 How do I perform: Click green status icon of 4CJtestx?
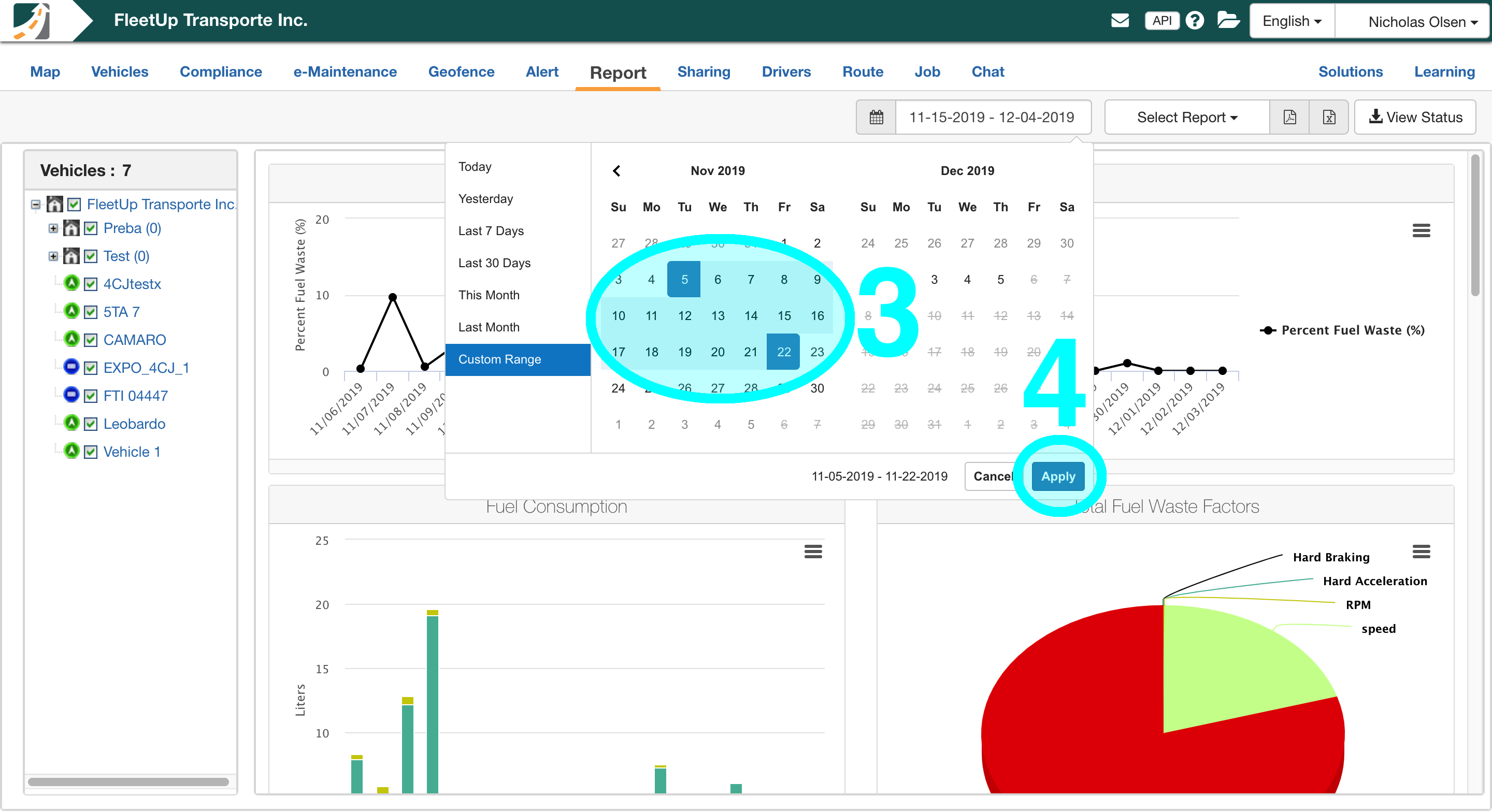tap(71, 283)
